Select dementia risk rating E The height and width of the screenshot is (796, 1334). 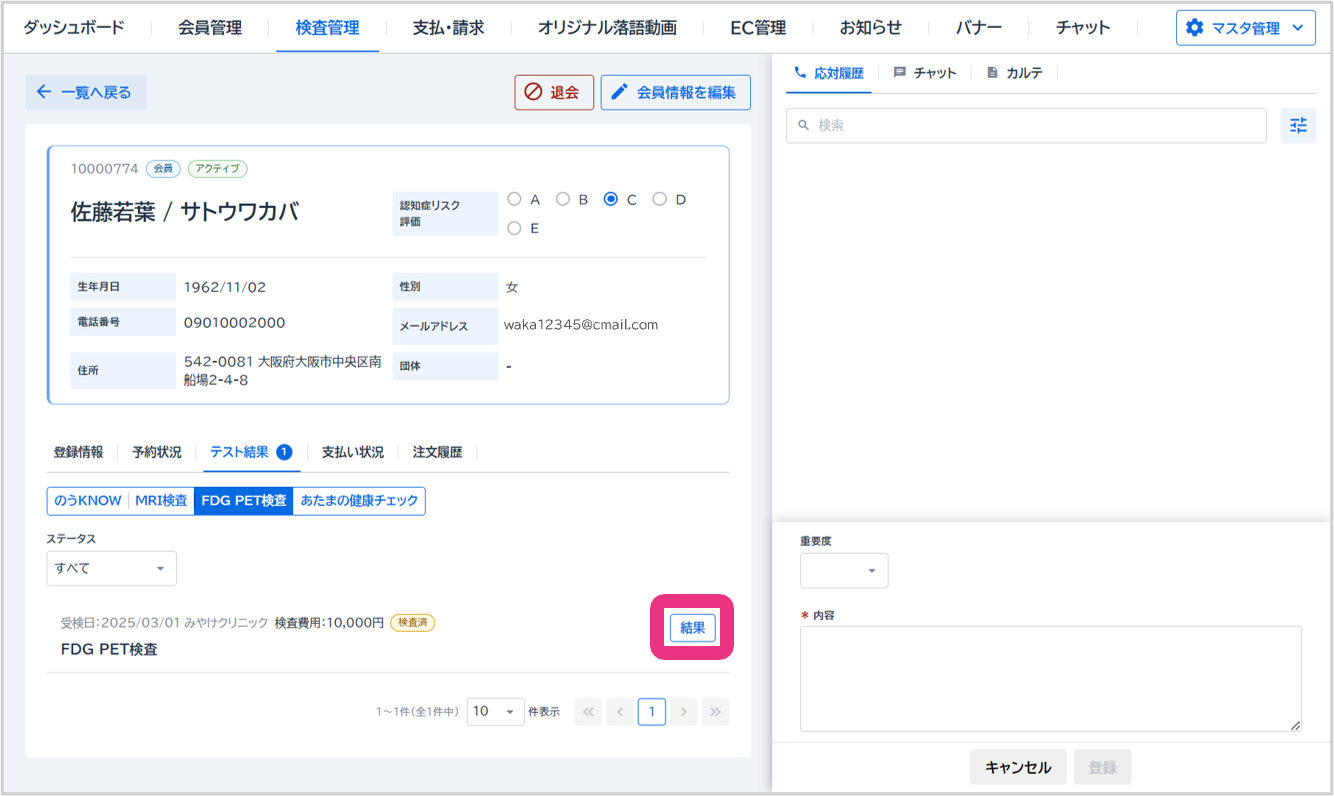point(515,228)
